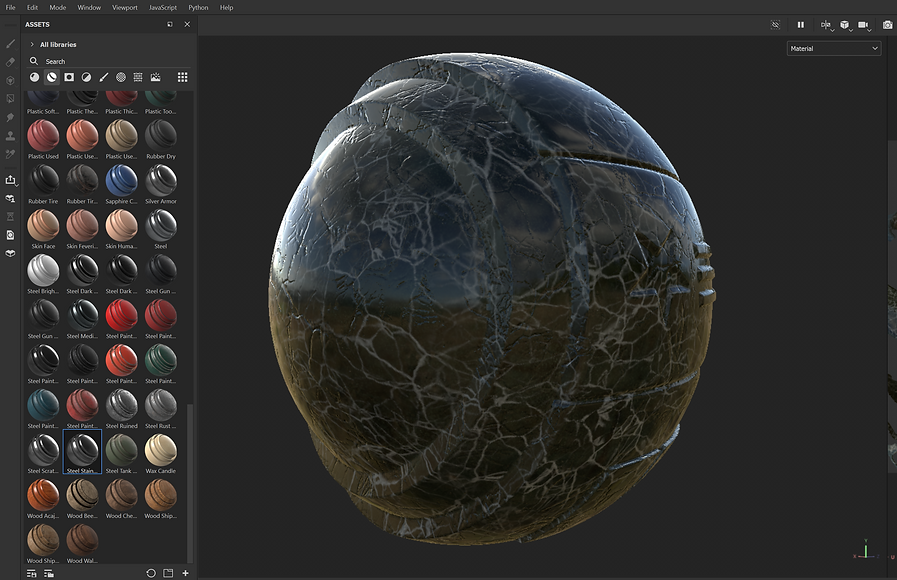Select the Rubber Dry material
Viewport: 897px width, 580px height.
pyautogui.click(x=161, y=140)
